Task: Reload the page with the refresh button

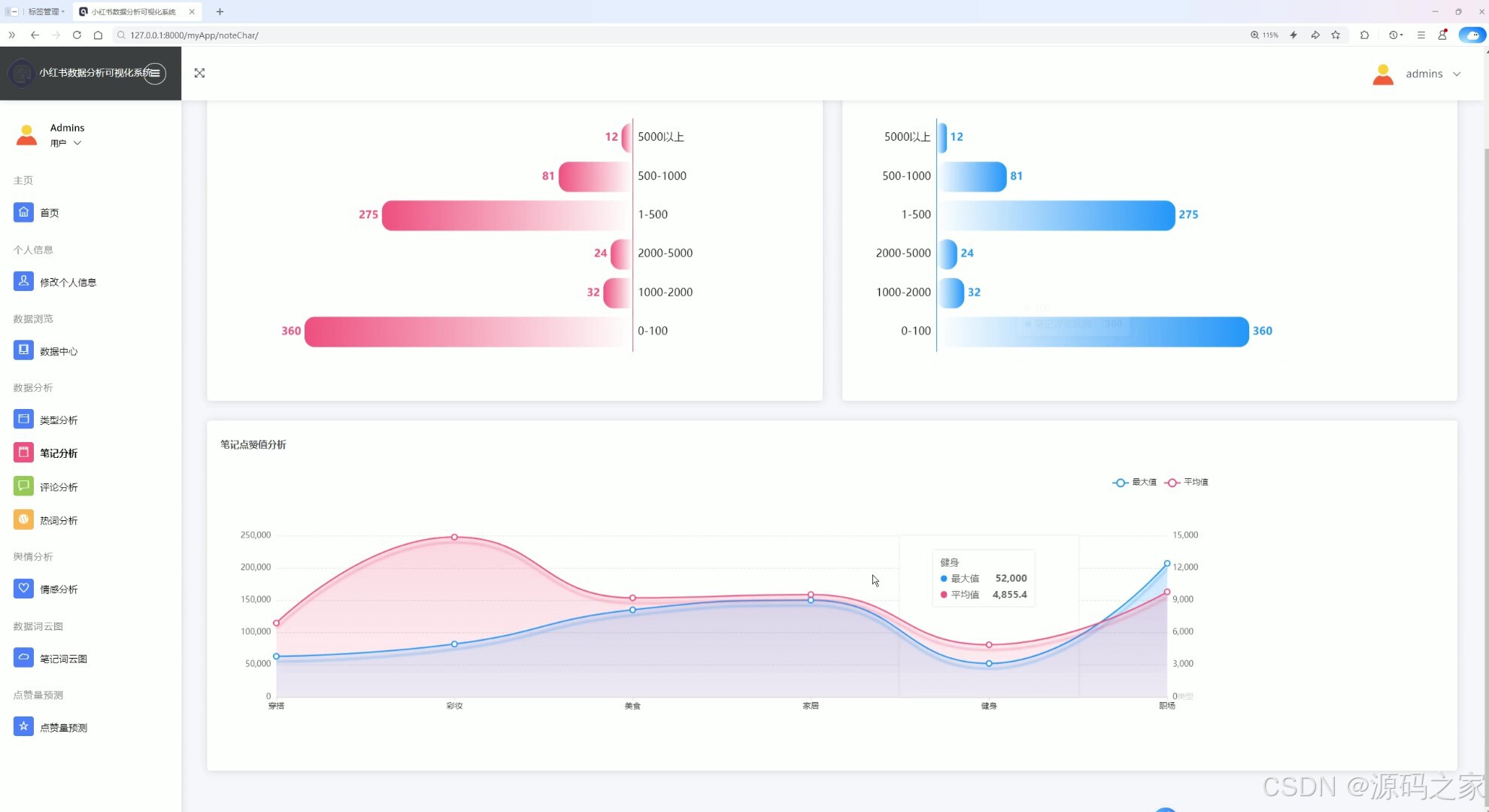Action: pos(77,35)
